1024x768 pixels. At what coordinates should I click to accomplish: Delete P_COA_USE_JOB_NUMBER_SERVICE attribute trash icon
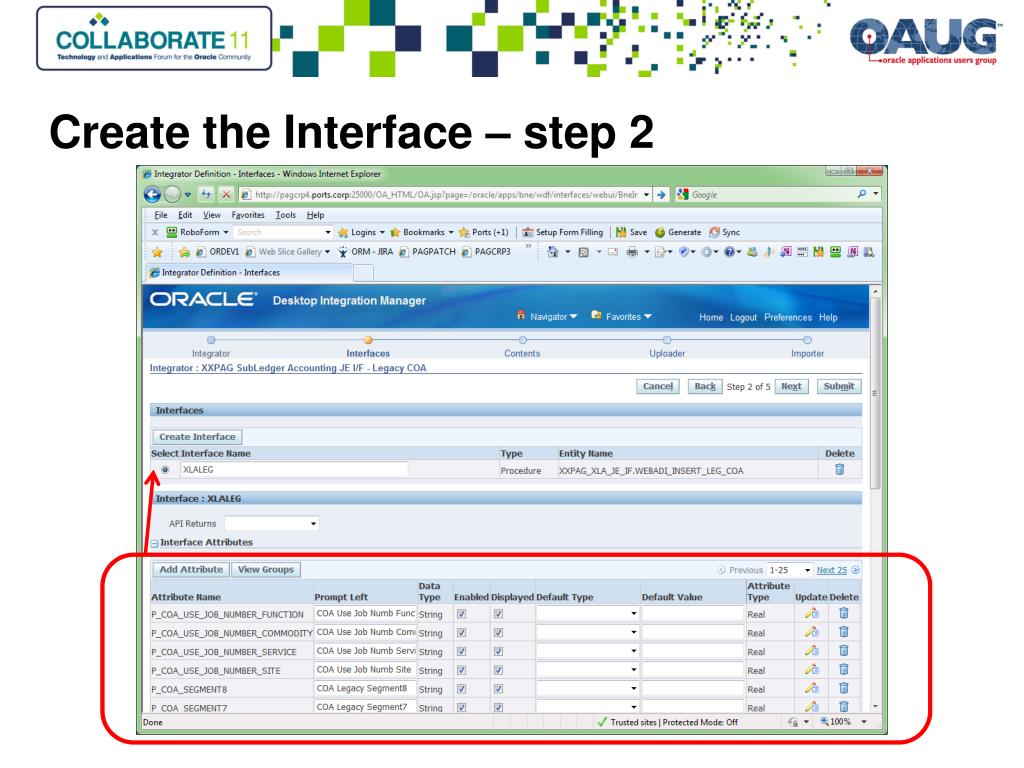point(844,650)
